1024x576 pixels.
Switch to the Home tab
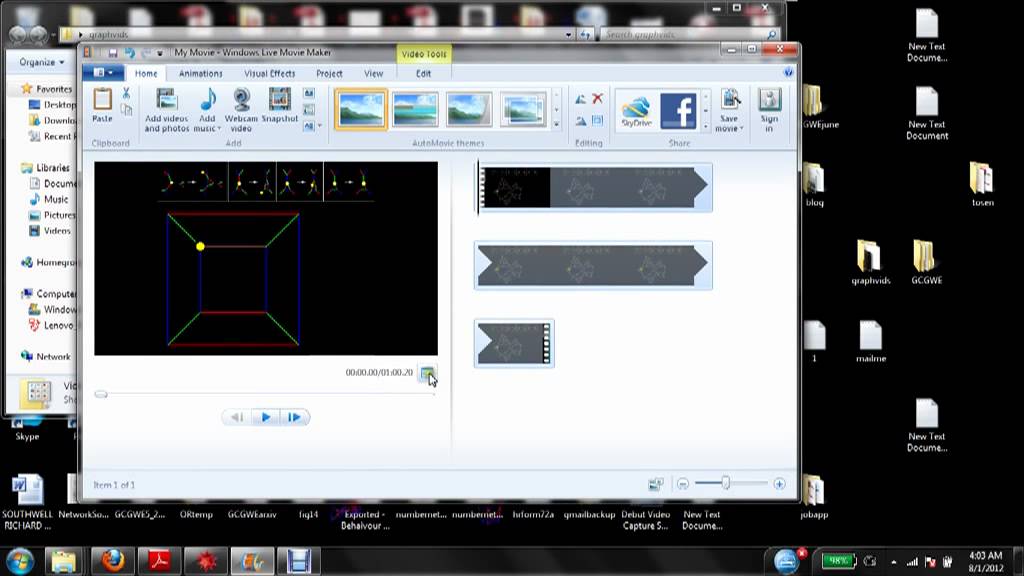pyautogui.click(x=146, y=74)
